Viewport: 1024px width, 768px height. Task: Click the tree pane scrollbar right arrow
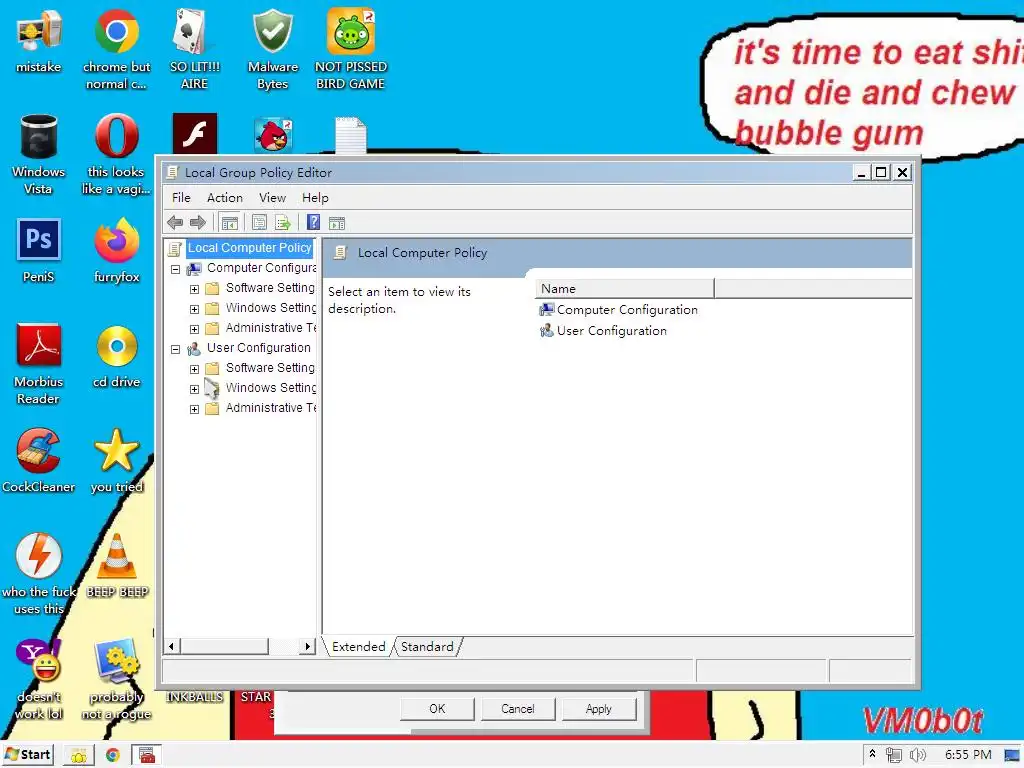pyautogui.click(x=308, y=647)
